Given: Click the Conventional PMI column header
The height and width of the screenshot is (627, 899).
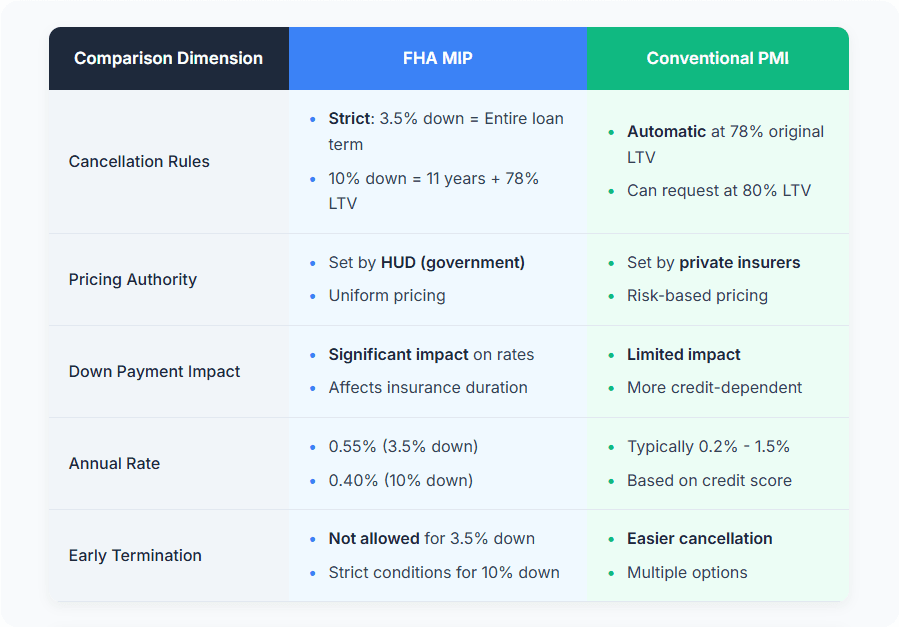Looking at the screenshot, I should tap(717, 58).
